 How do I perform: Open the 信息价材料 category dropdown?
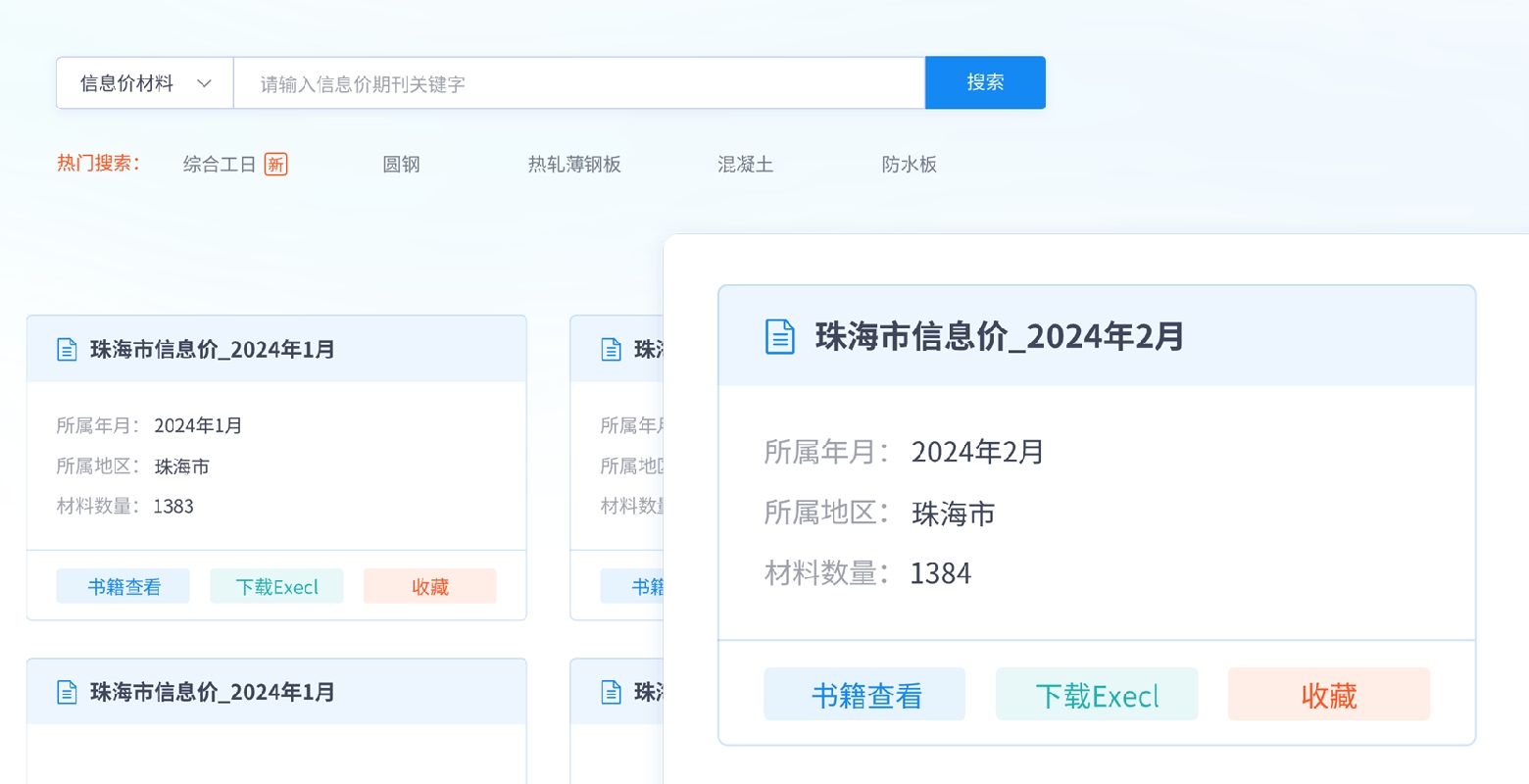click(144, 82)
